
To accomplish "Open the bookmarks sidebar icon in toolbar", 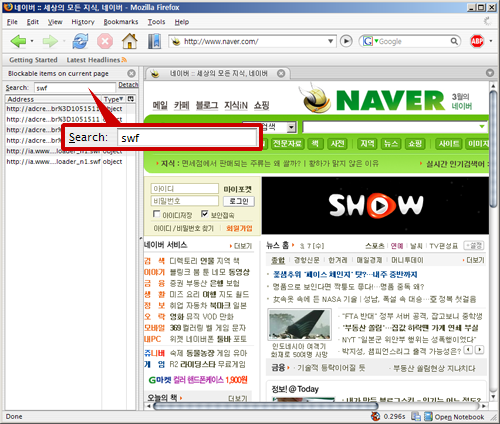I will tap(154, 41).
